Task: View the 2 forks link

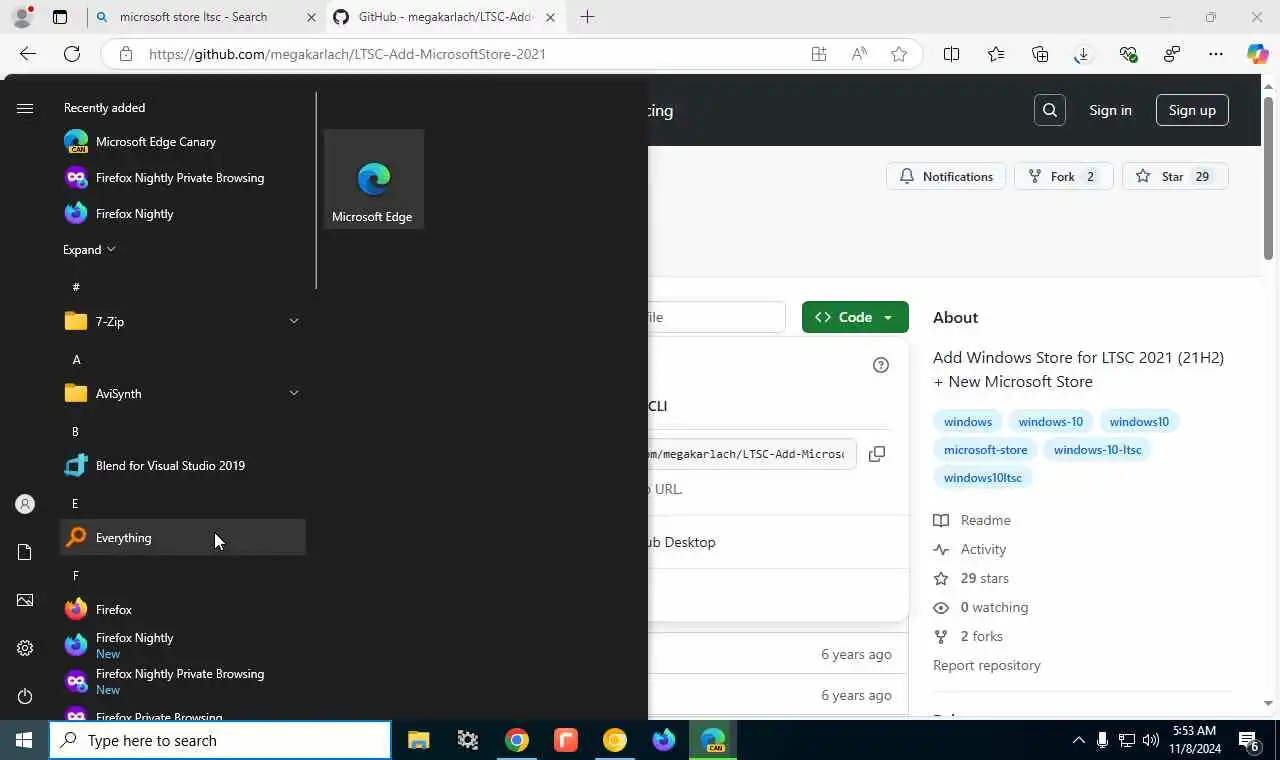Action: pyautogui.click(x=981, y=636)
